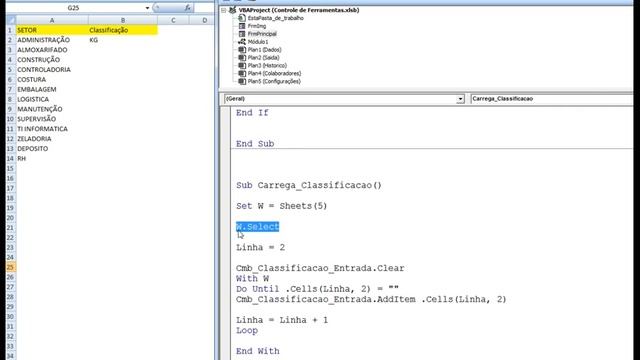Select Plan4 (Colaboradores) sheet object
This screenshot has height=360, width=640.
pyautogui.click(x=274, y=73)
